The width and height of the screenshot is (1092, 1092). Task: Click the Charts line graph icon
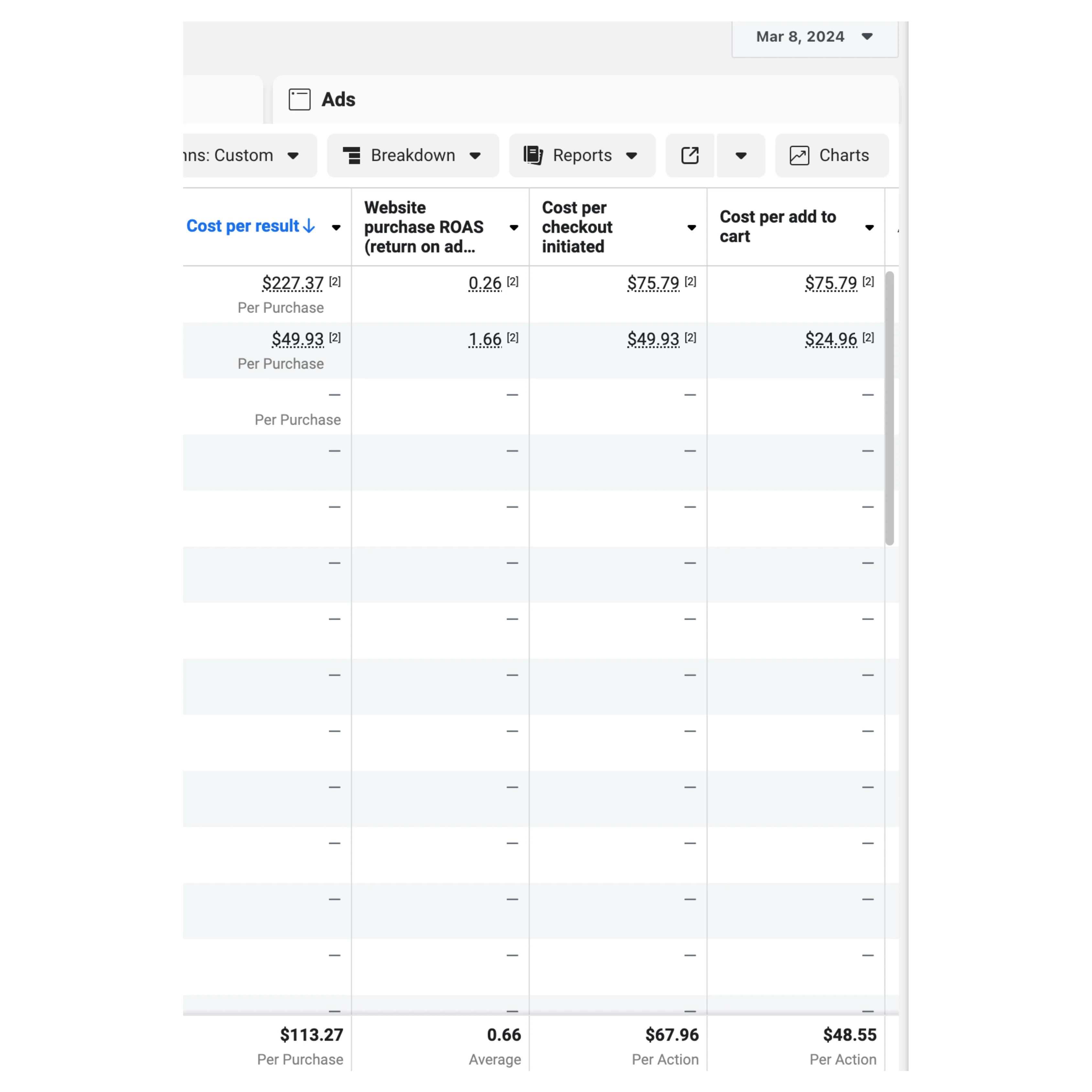click(x=799, y=155)
